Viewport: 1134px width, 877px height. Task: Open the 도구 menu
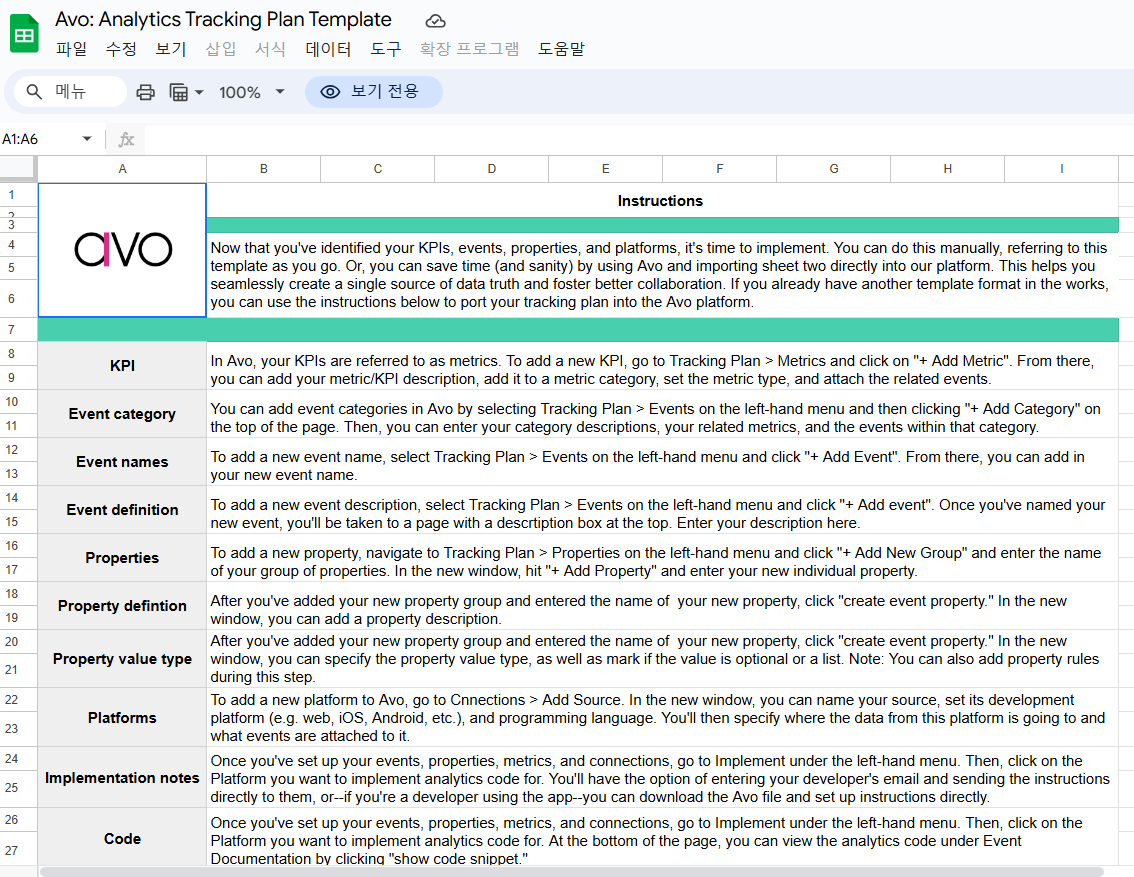385,49
